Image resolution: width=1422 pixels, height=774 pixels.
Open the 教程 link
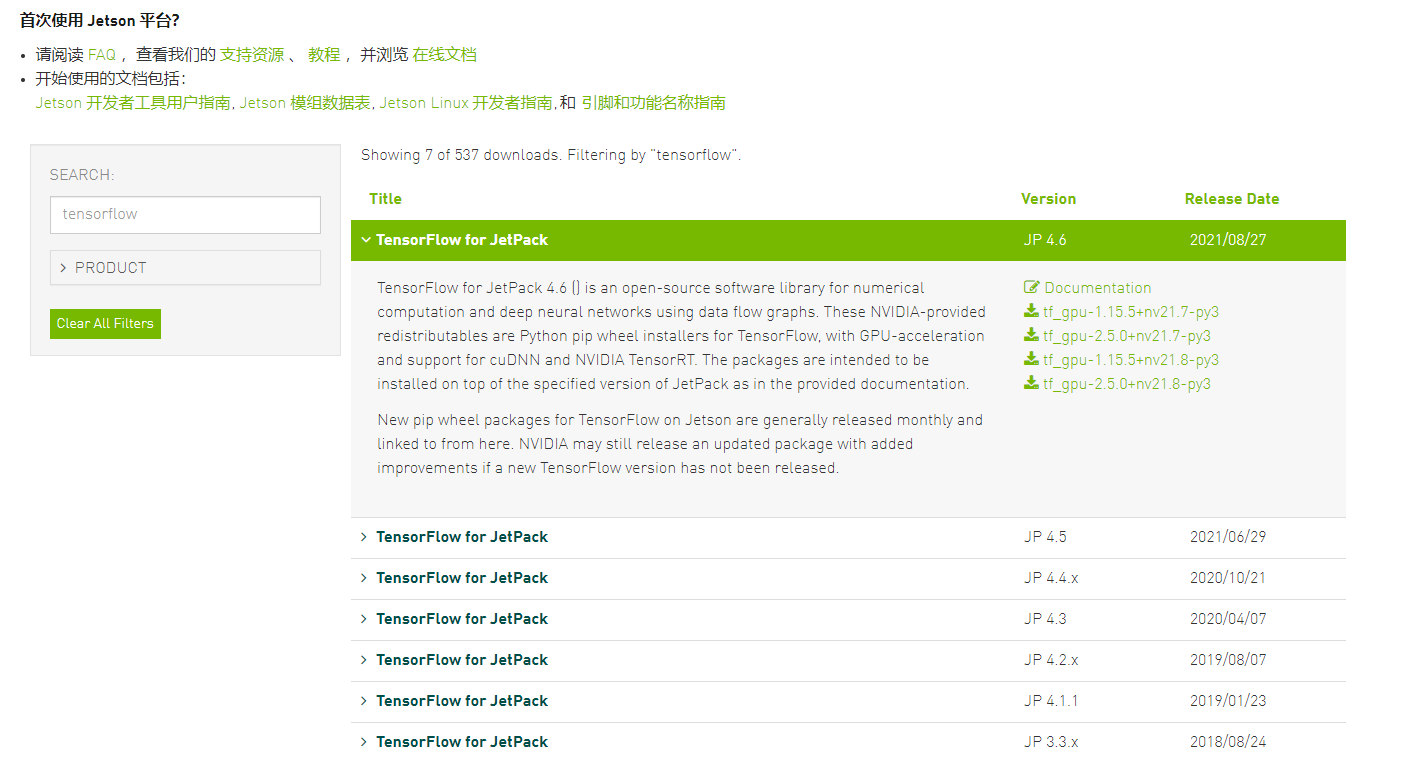(x=324, y=55)
